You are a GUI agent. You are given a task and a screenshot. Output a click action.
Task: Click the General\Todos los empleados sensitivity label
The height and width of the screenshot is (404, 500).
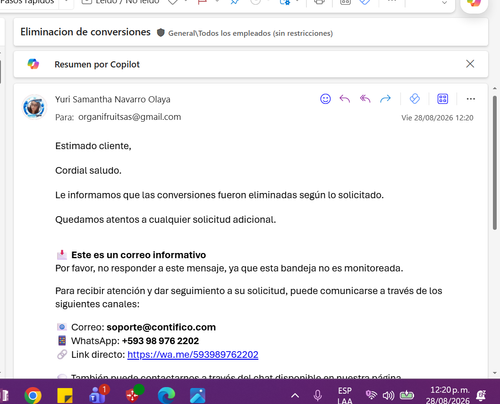tap(250, 33)
